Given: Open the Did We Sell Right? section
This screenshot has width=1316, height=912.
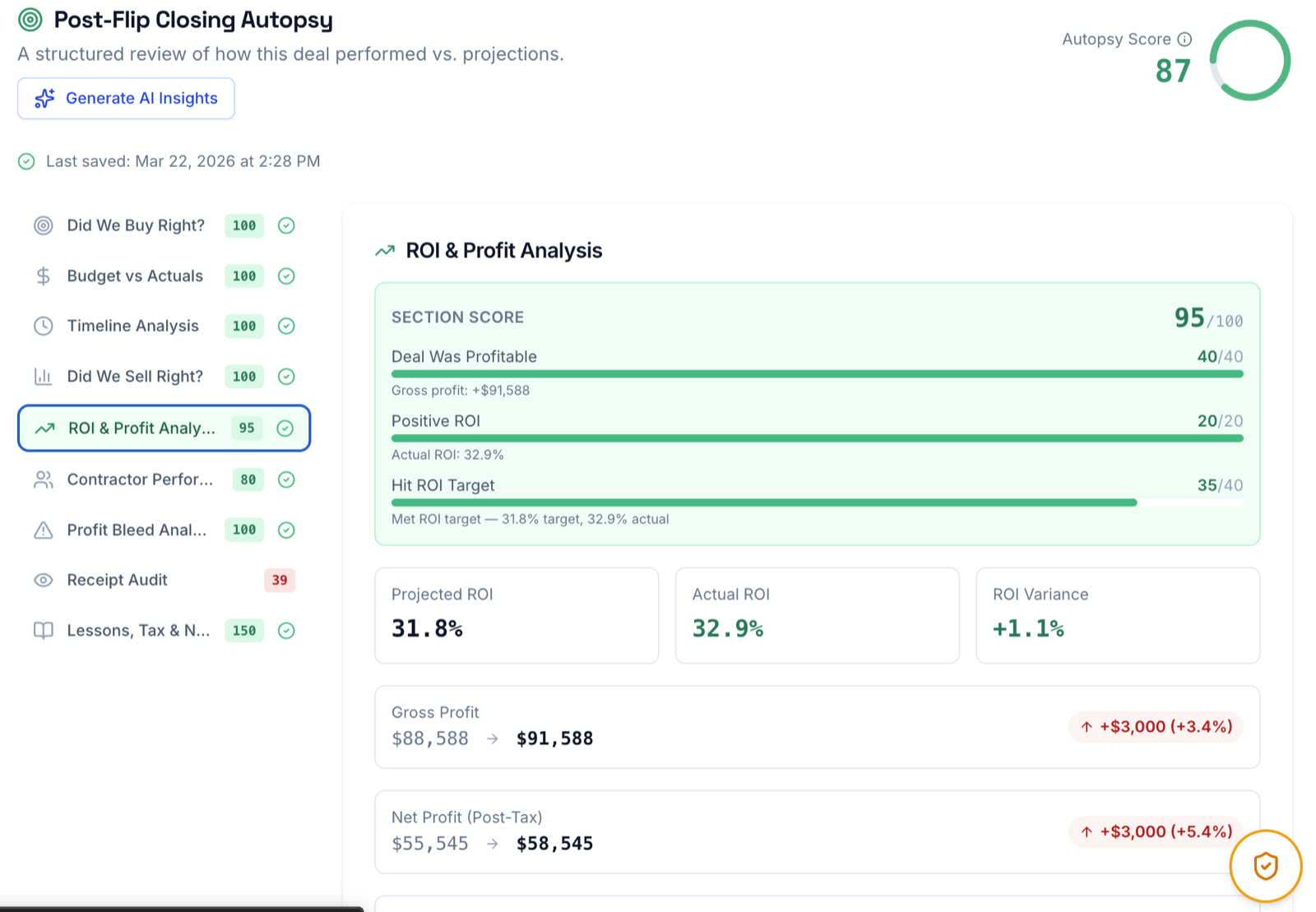Looking at the screenshot, I should click(164, 377).
